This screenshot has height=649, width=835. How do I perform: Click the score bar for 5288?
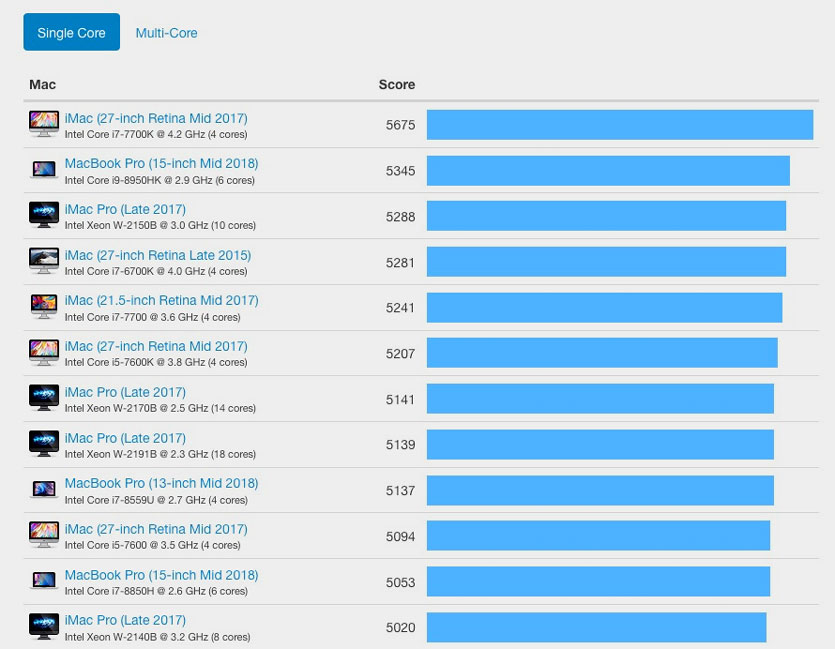coord(606,216)
